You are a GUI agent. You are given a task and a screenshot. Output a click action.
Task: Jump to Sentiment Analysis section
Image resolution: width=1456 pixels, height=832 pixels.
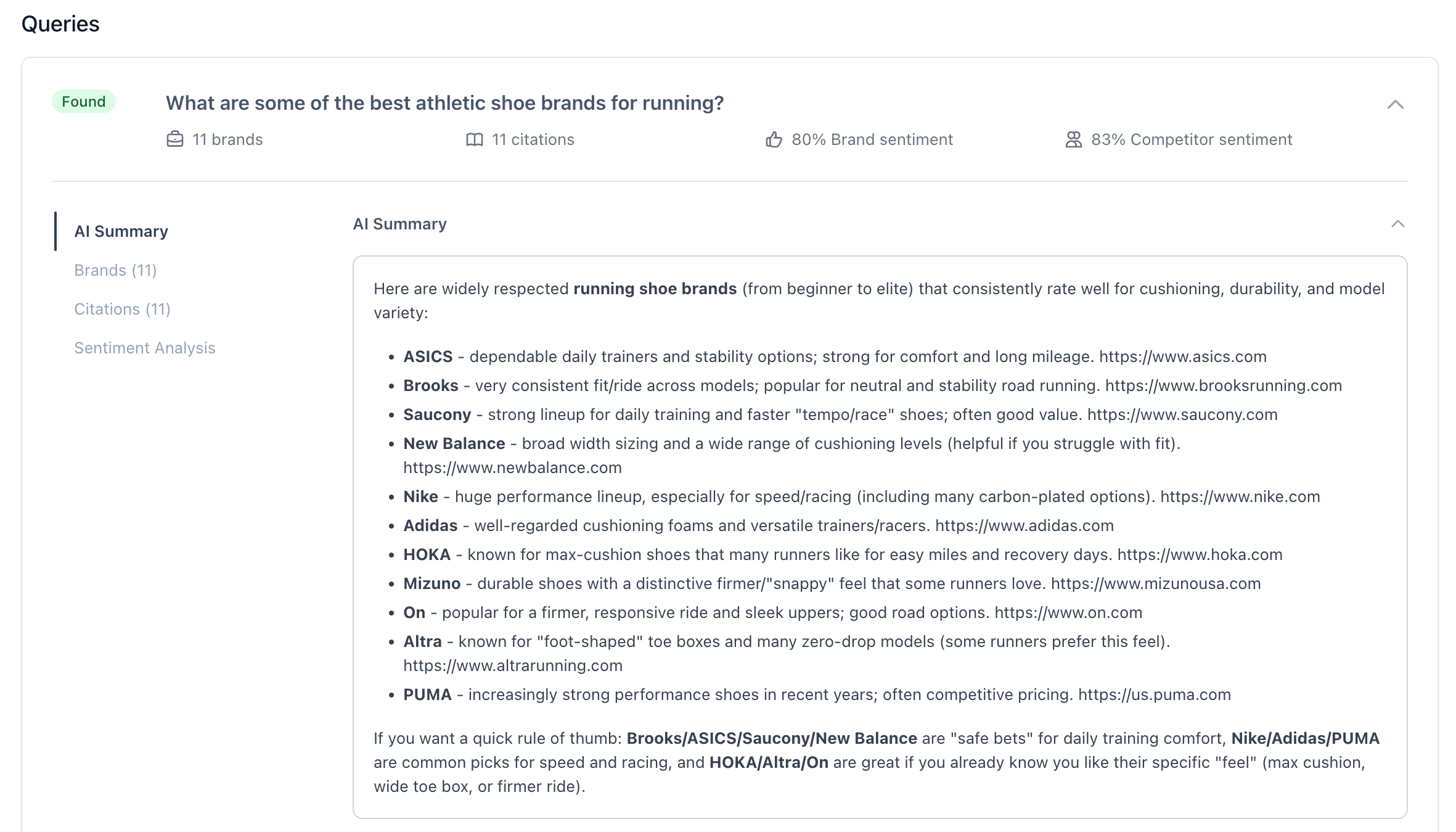click(x=145, y=348)
